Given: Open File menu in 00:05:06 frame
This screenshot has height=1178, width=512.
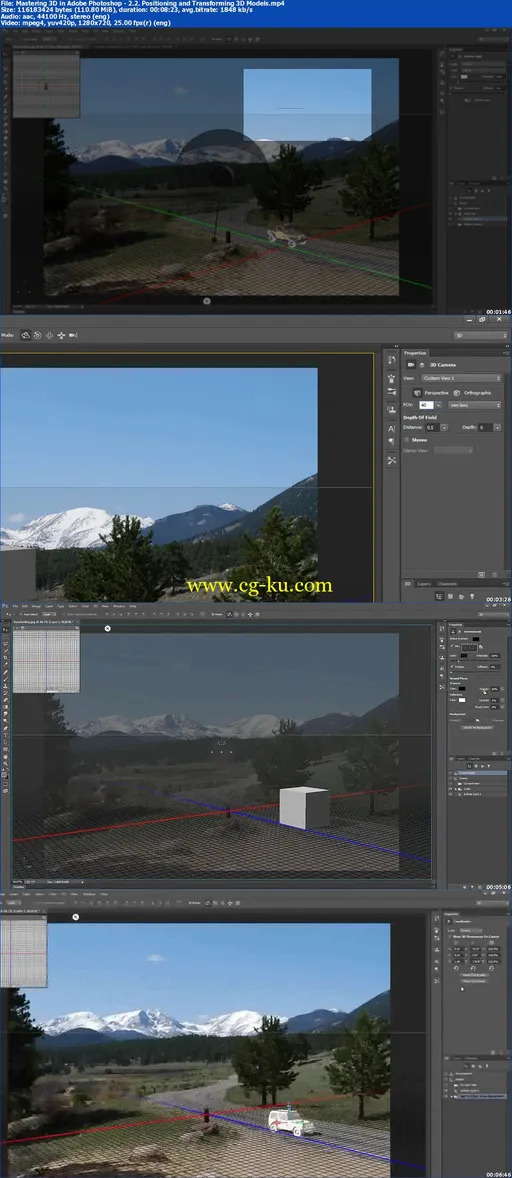Looking at the screenshot, I should (x=15, y=606).
